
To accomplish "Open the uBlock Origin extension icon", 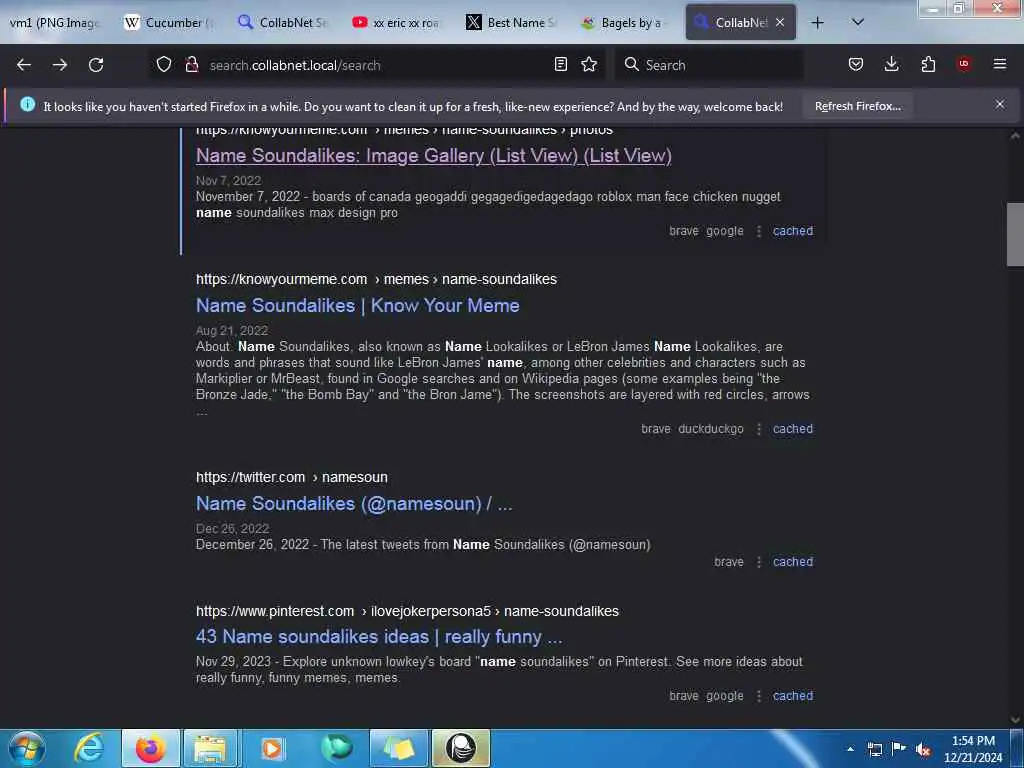I will coord(964,64).
